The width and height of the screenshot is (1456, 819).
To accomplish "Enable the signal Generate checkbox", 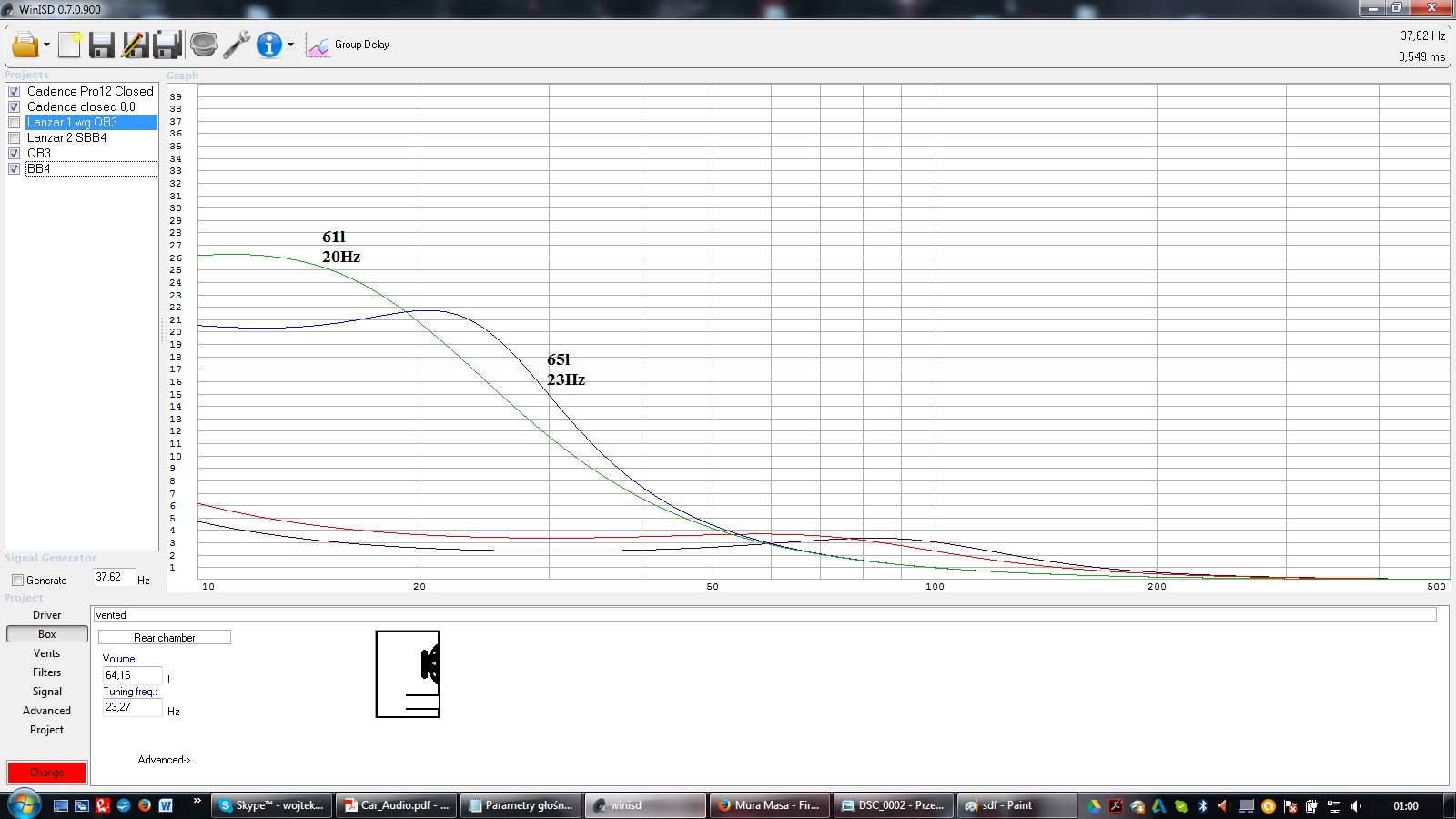I will point(18,581).
